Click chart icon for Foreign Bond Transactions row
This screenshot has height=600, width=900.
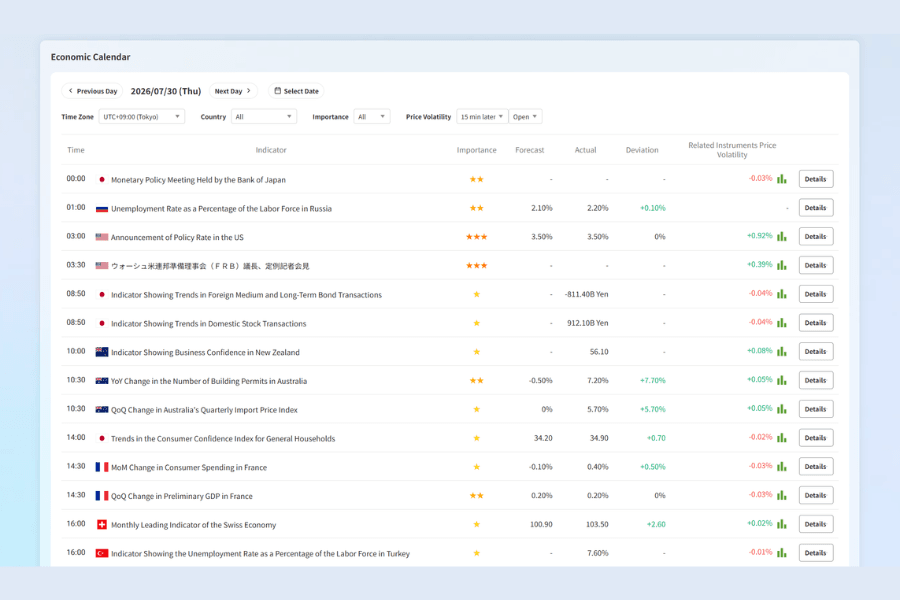[782, 294]
